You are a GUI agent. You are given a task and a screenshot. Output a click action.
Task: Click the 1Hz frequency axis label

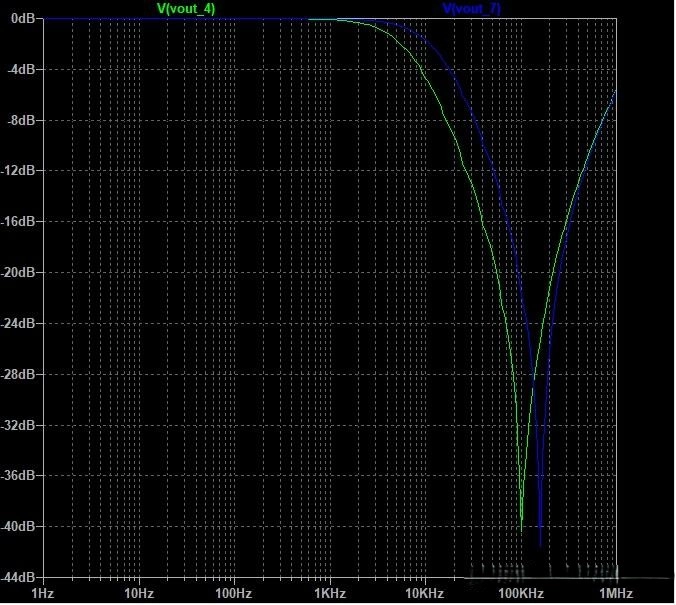click(x=43, y=593)
